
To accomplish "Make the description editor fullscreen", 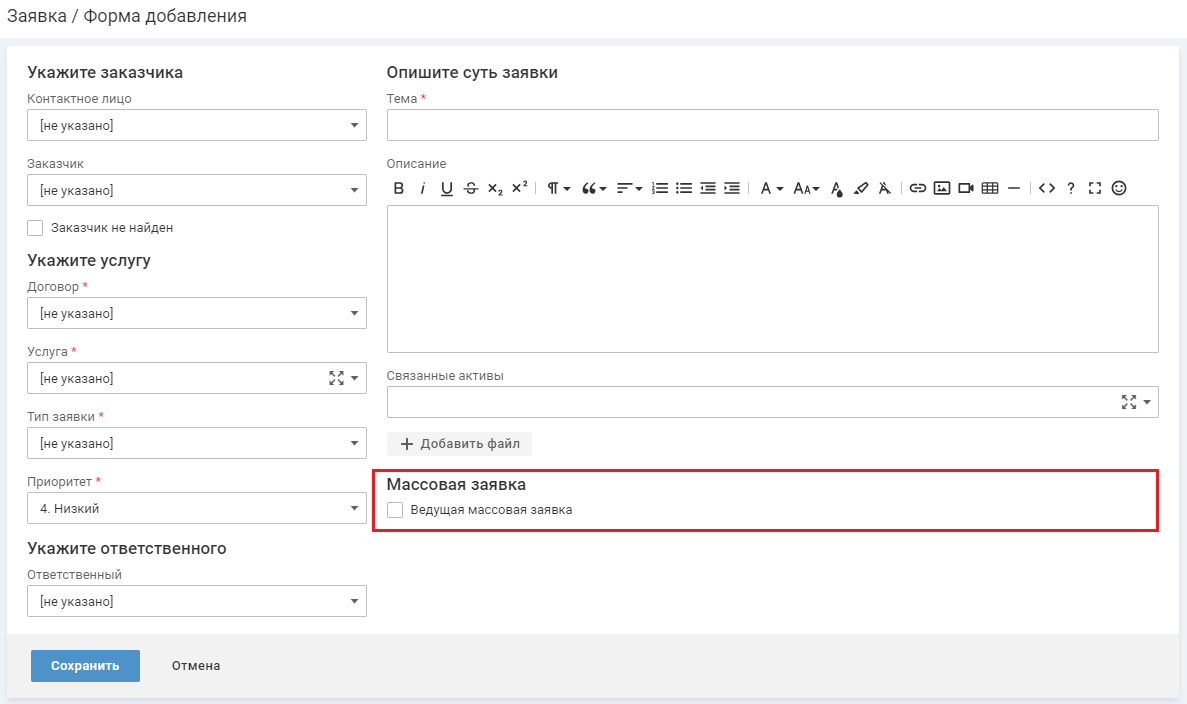I will coord(1095,188).
